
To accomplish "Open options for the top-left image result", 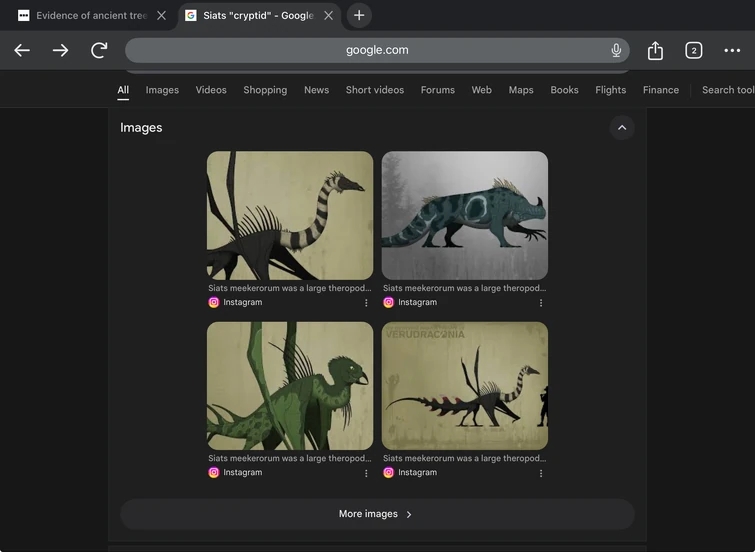I will click(x=366, y=303).
